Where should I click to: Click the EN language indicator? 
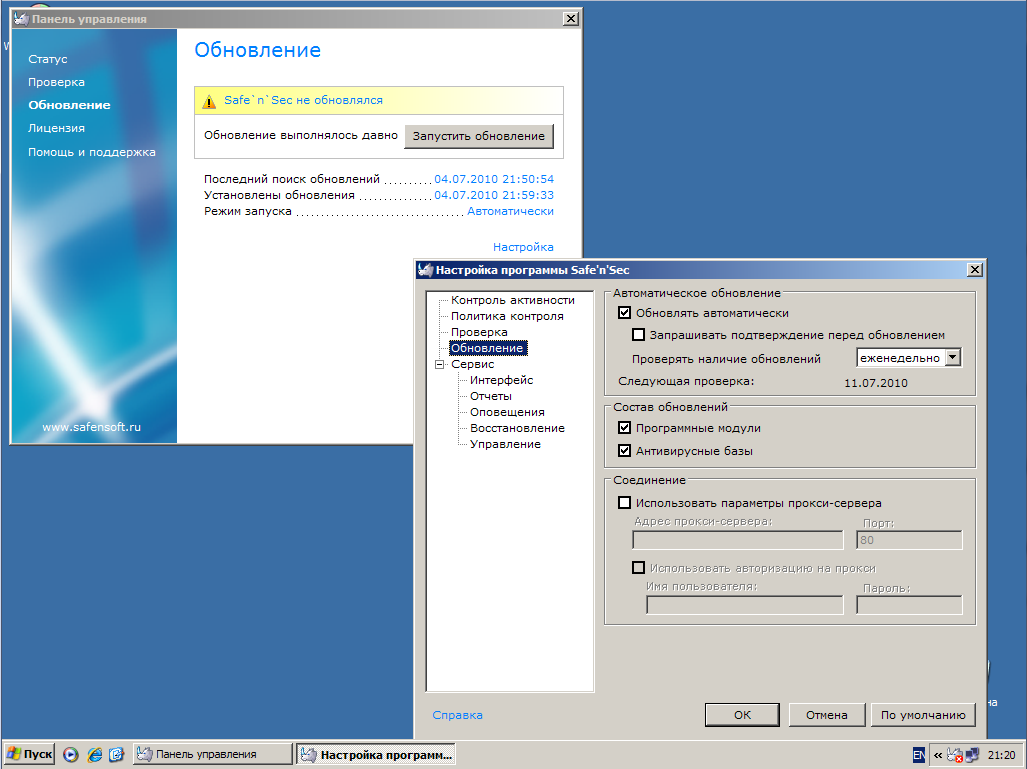919,755
